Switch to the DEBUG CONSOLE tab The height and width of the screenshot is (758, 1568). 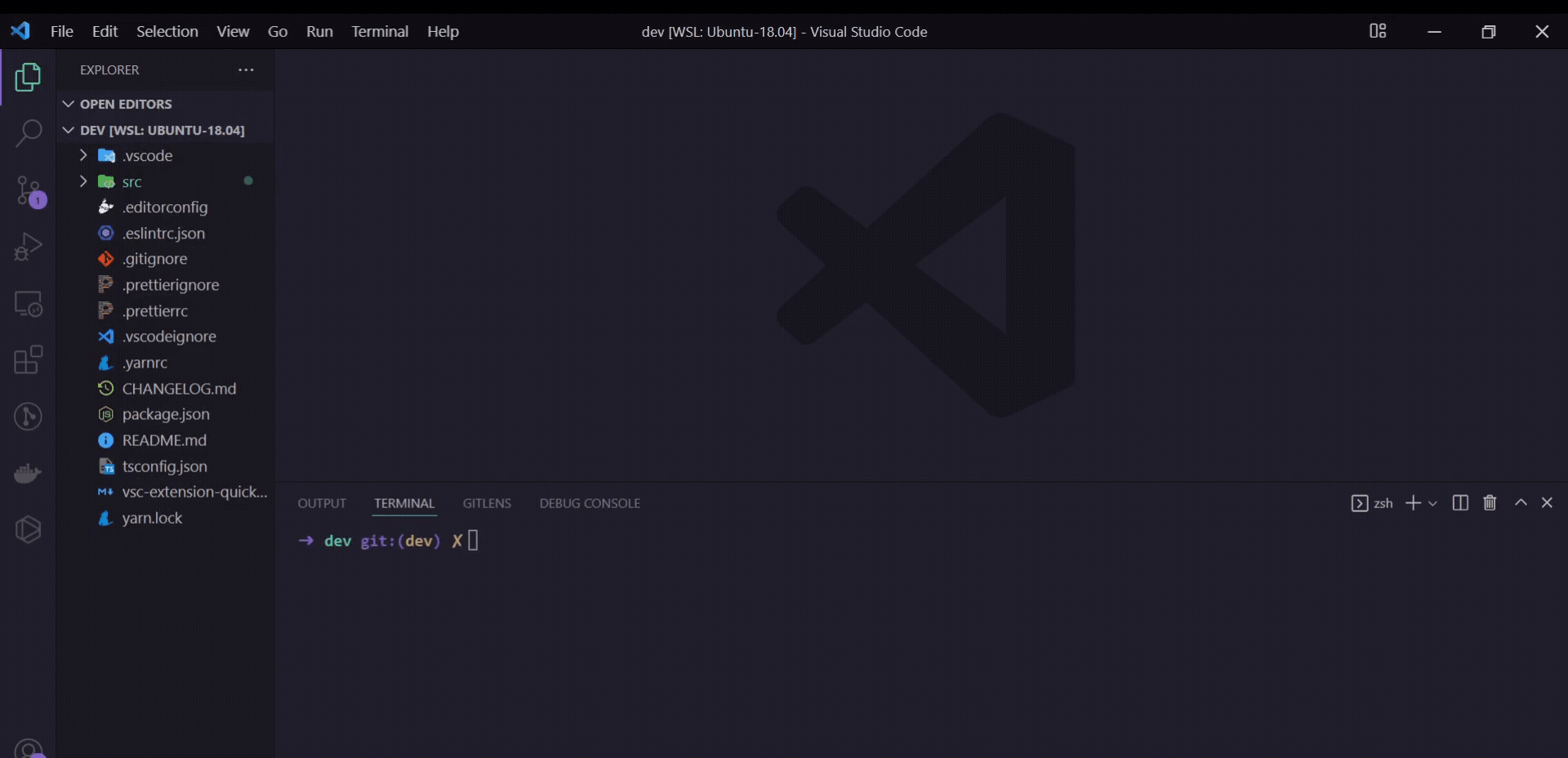click(x=590, y=503)
